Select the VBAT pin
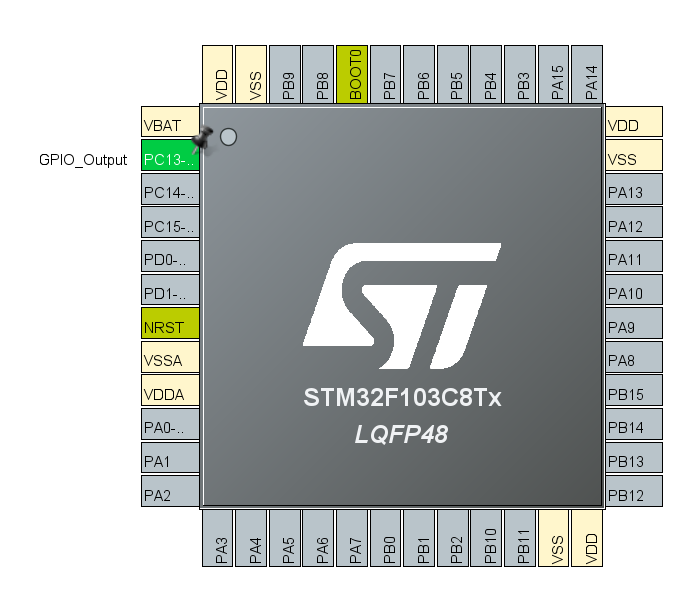The height and width of the screenshot is (593, 676). [x=170, y=122]
